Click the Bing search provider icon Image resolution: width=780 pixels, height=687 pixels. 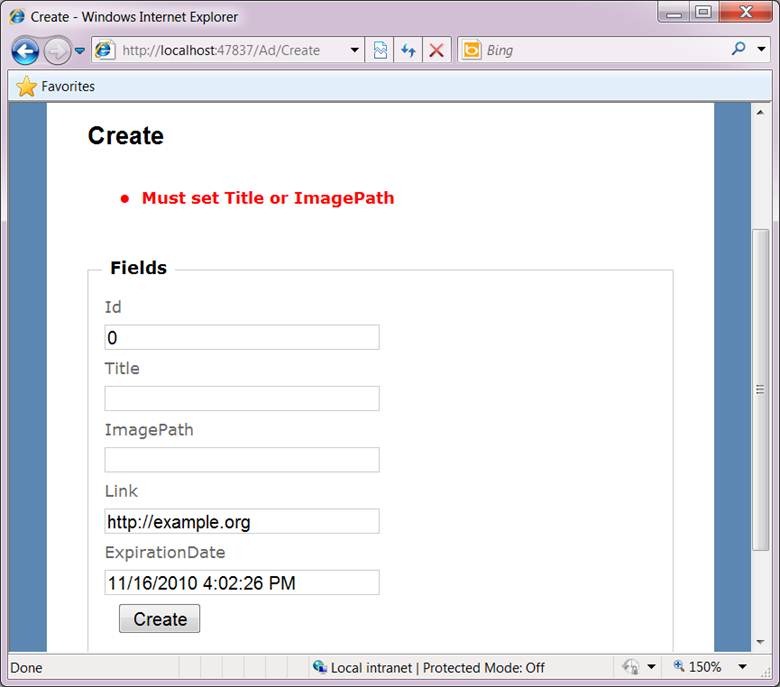tap(472, 50)
